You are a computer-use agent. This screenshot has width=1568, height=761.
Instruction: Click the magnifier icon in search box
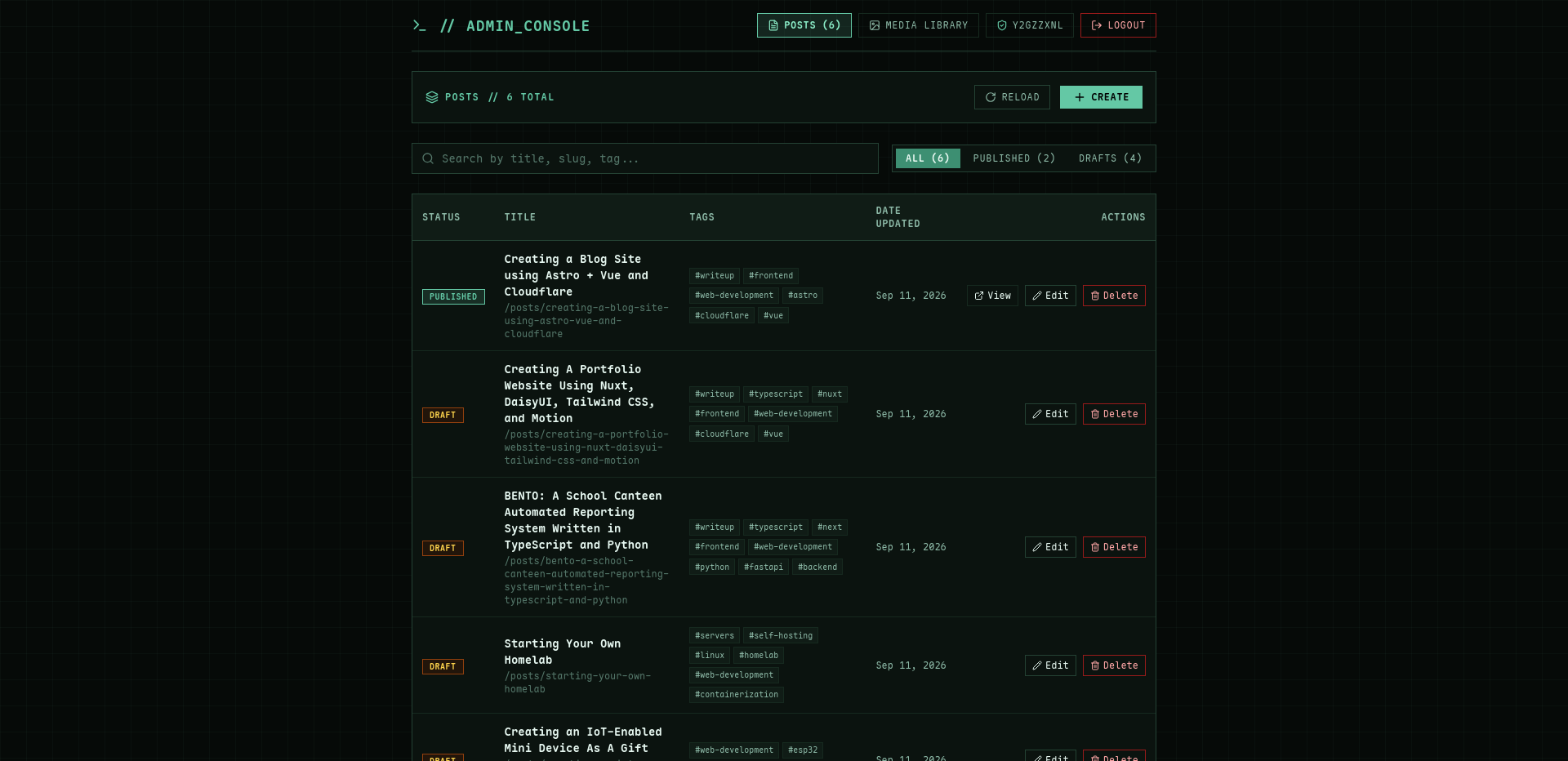pos(428,158)
